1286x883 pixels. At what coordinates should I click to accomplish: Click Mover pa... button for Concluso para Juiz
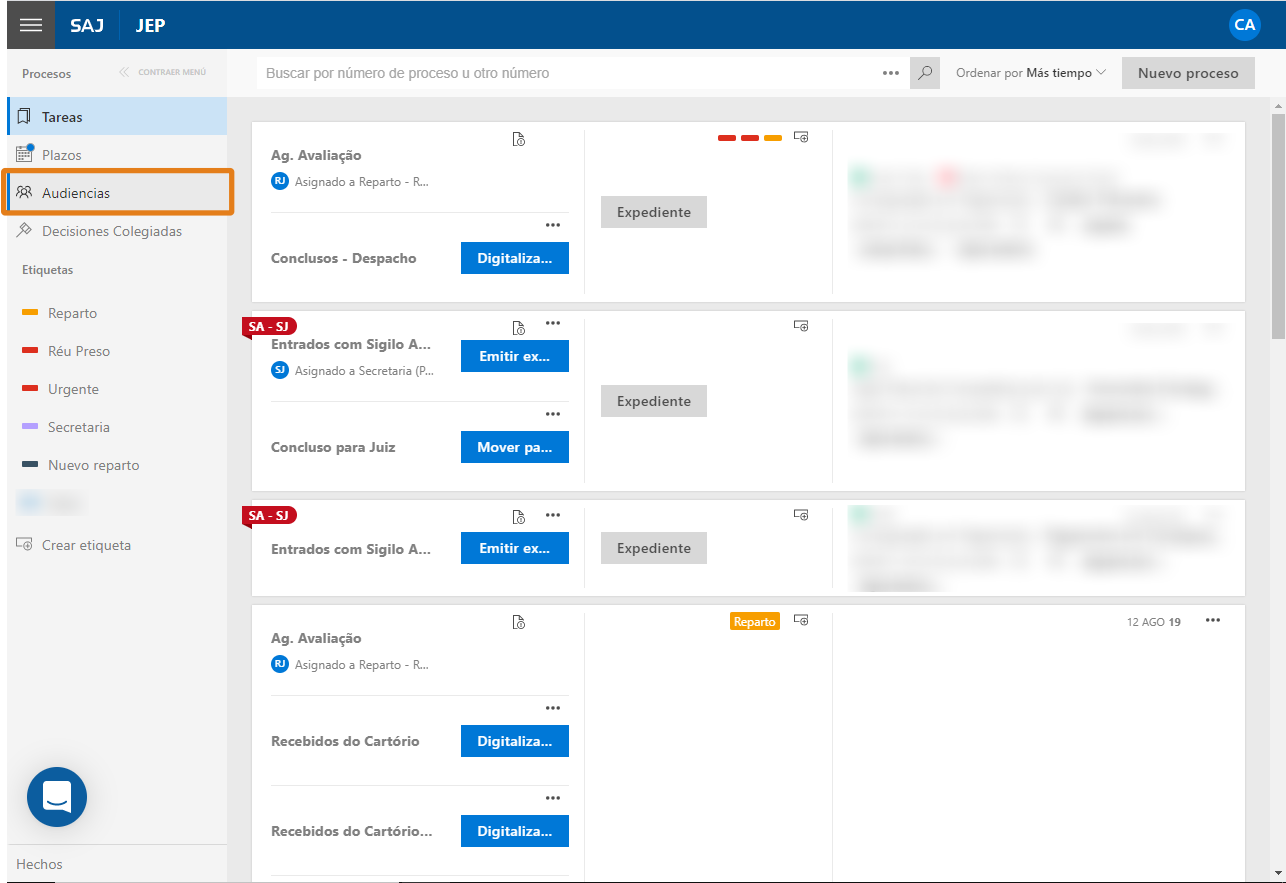click(x=515, y=447)
